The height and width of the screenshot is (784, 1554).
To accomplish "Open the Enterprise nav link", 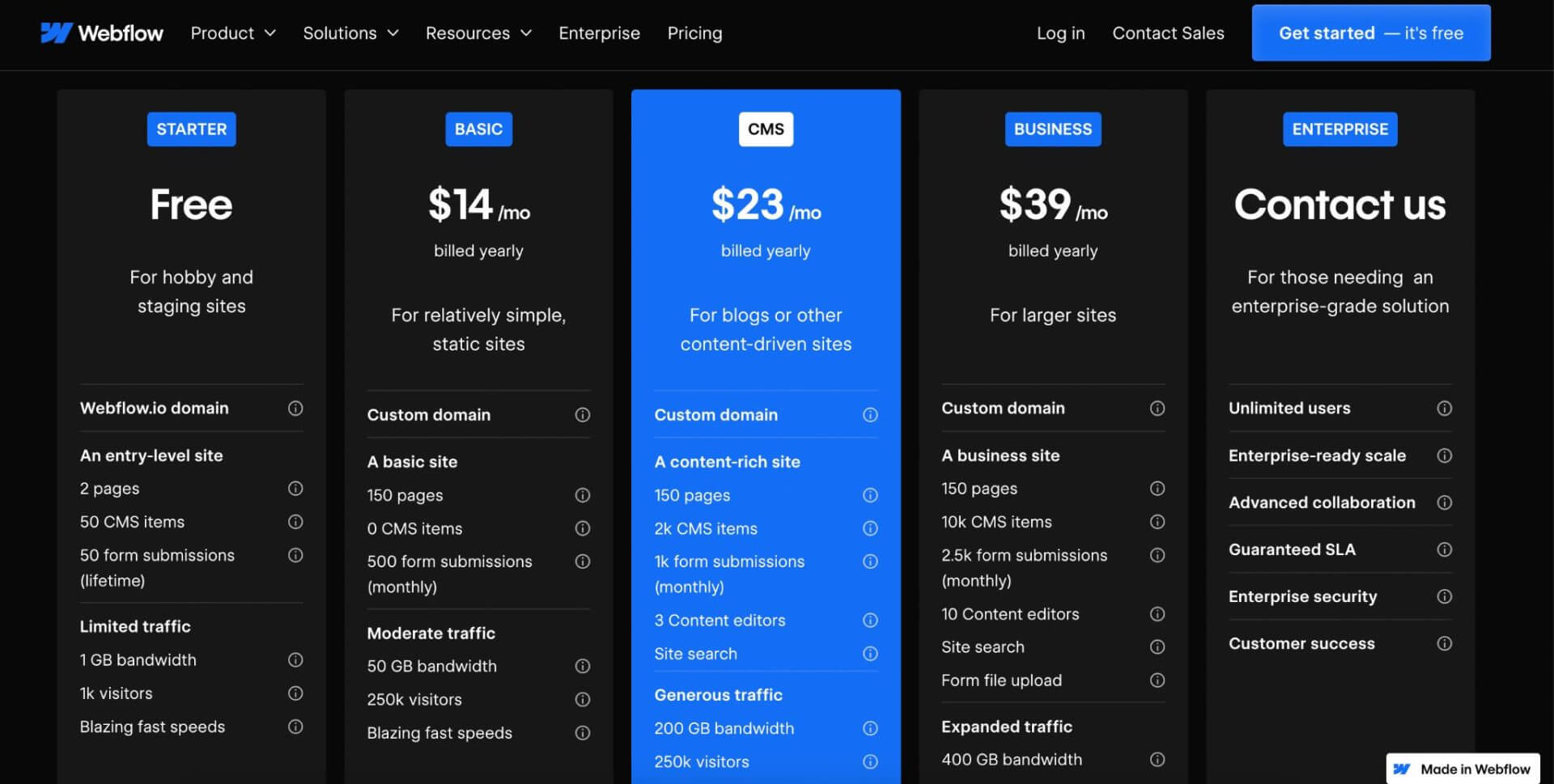I will [x=599, y=33].
